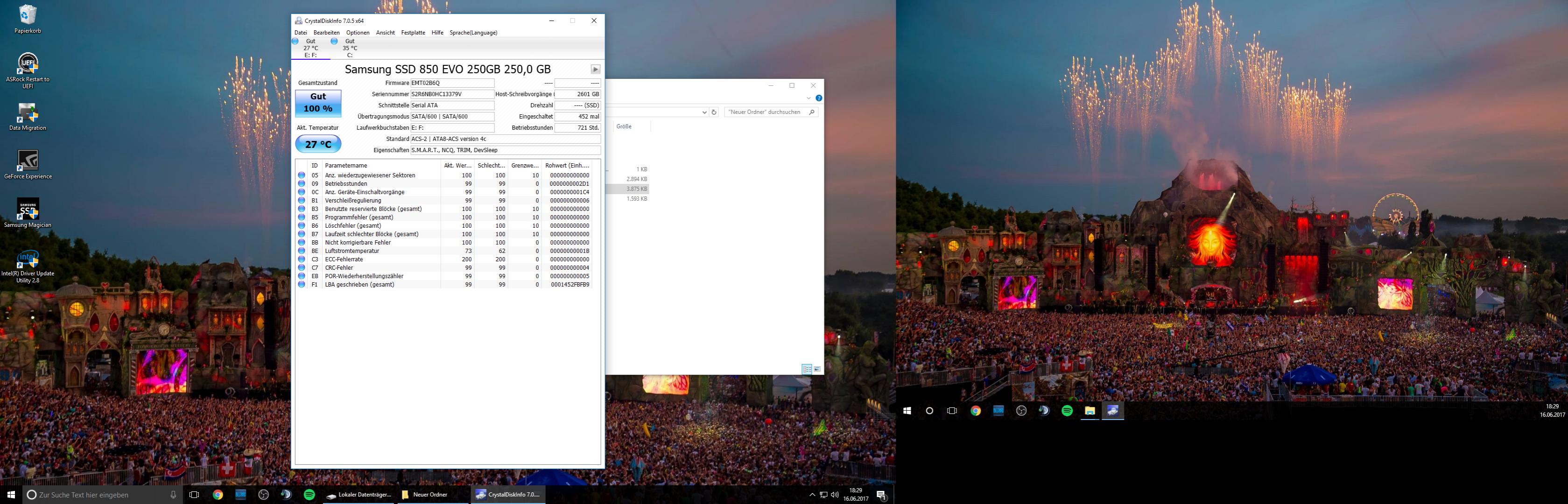Click the Explorer help question mark icon
This screenshot has height=504, width=1568.
[819, 98]
